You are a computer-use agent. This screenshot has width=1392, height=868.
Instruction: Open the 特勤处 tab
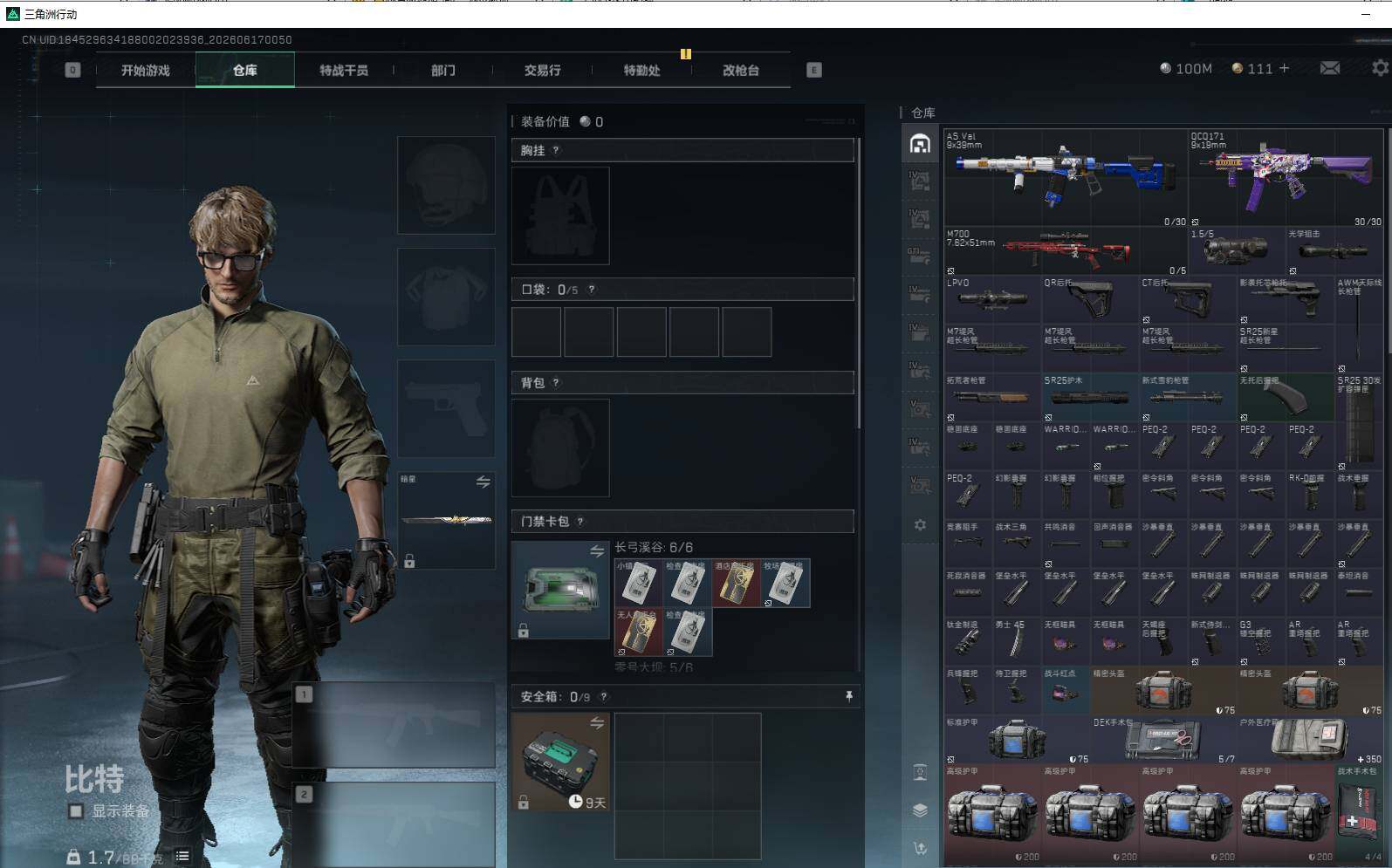pos(641,70)
